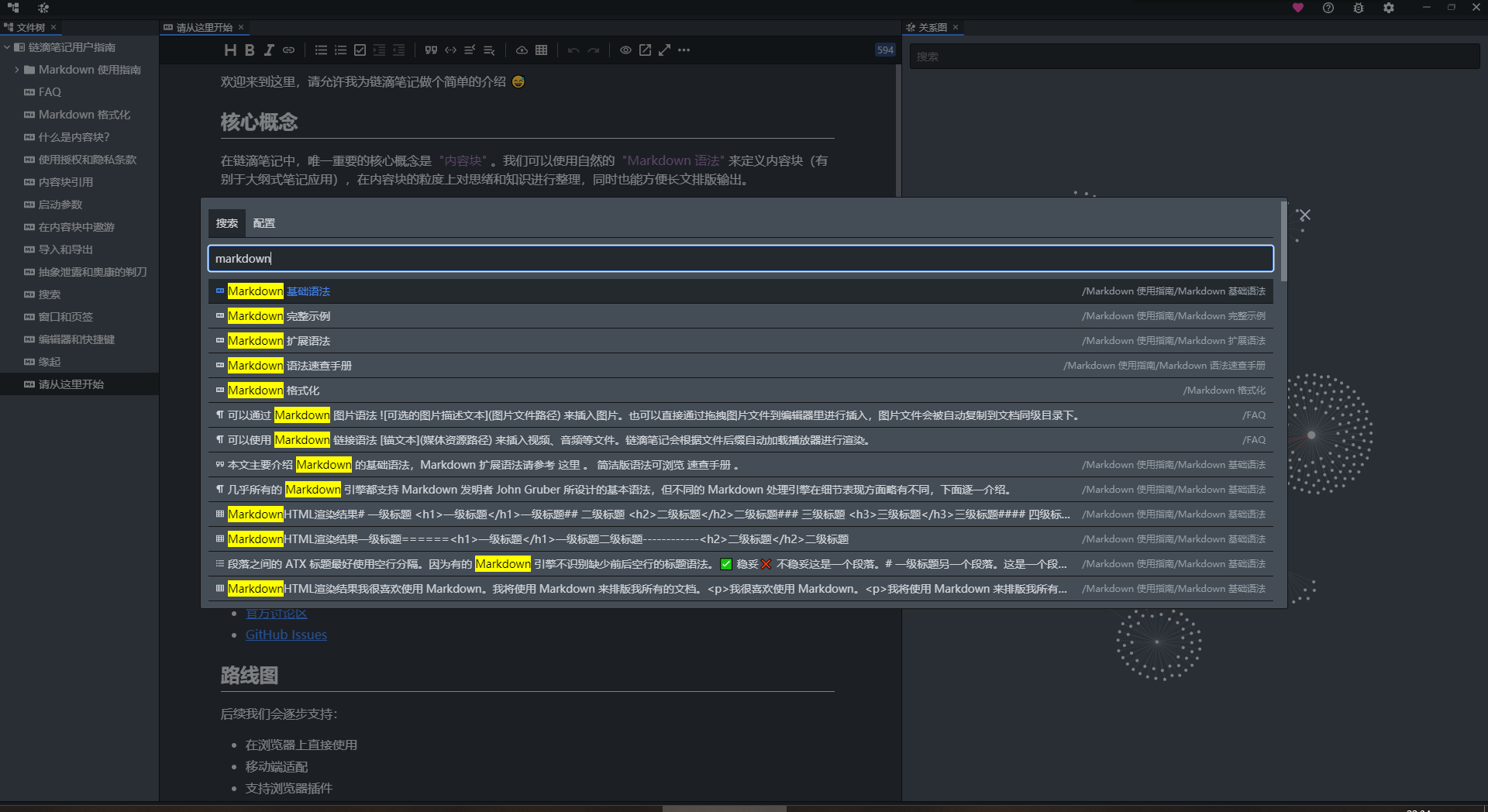Viewport: 1488px width, 812px height.
Task: Close the search dialog with X
Action: tap(1305, 215)
